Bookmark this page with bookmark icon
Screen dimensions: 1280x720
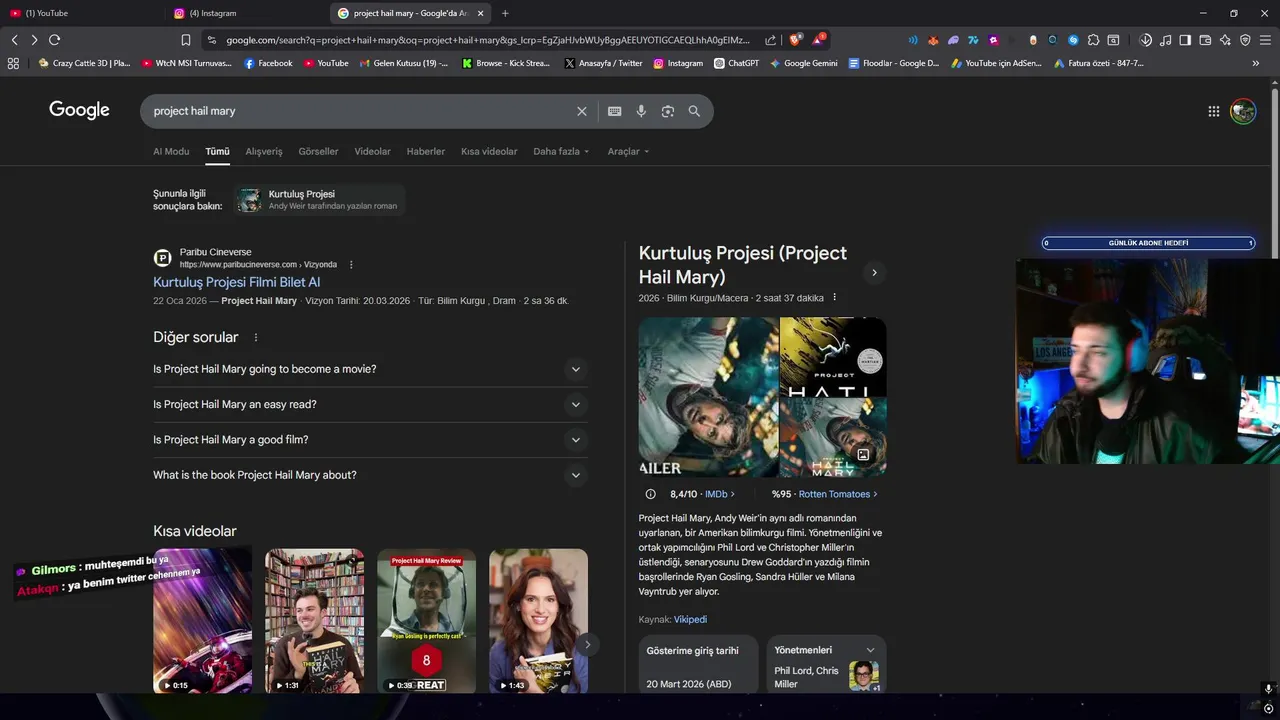click(186, 40)
